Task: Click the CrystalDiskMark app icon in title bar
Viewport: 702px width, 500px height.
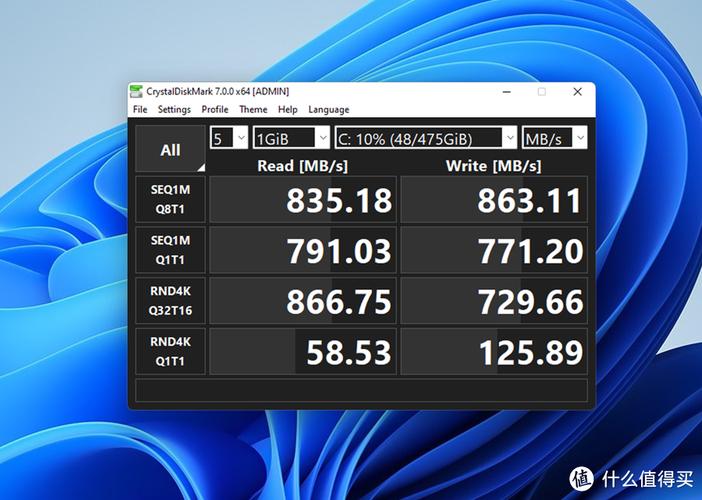Action: pyautogui.click(x=136, y=92)
